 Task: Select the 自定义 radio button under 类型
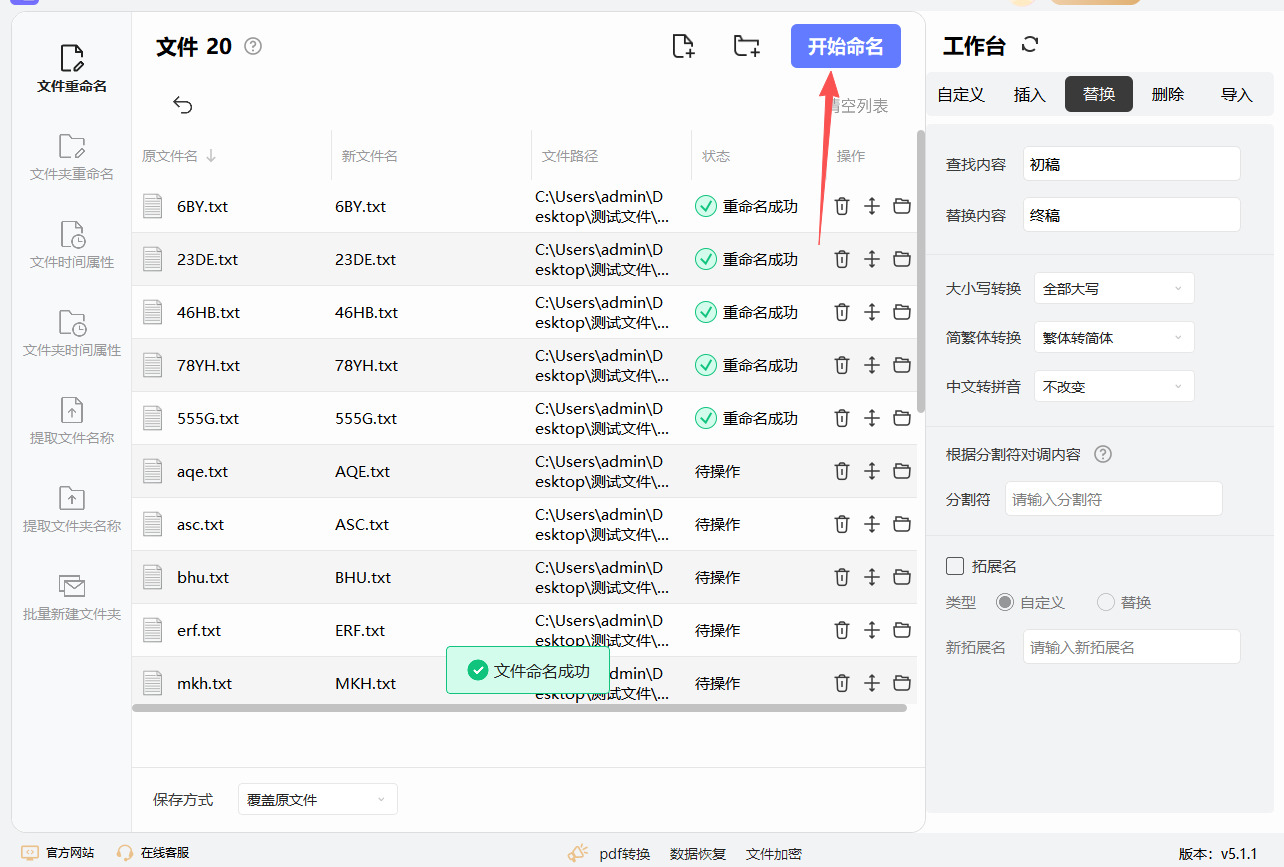pos(1005,602)
